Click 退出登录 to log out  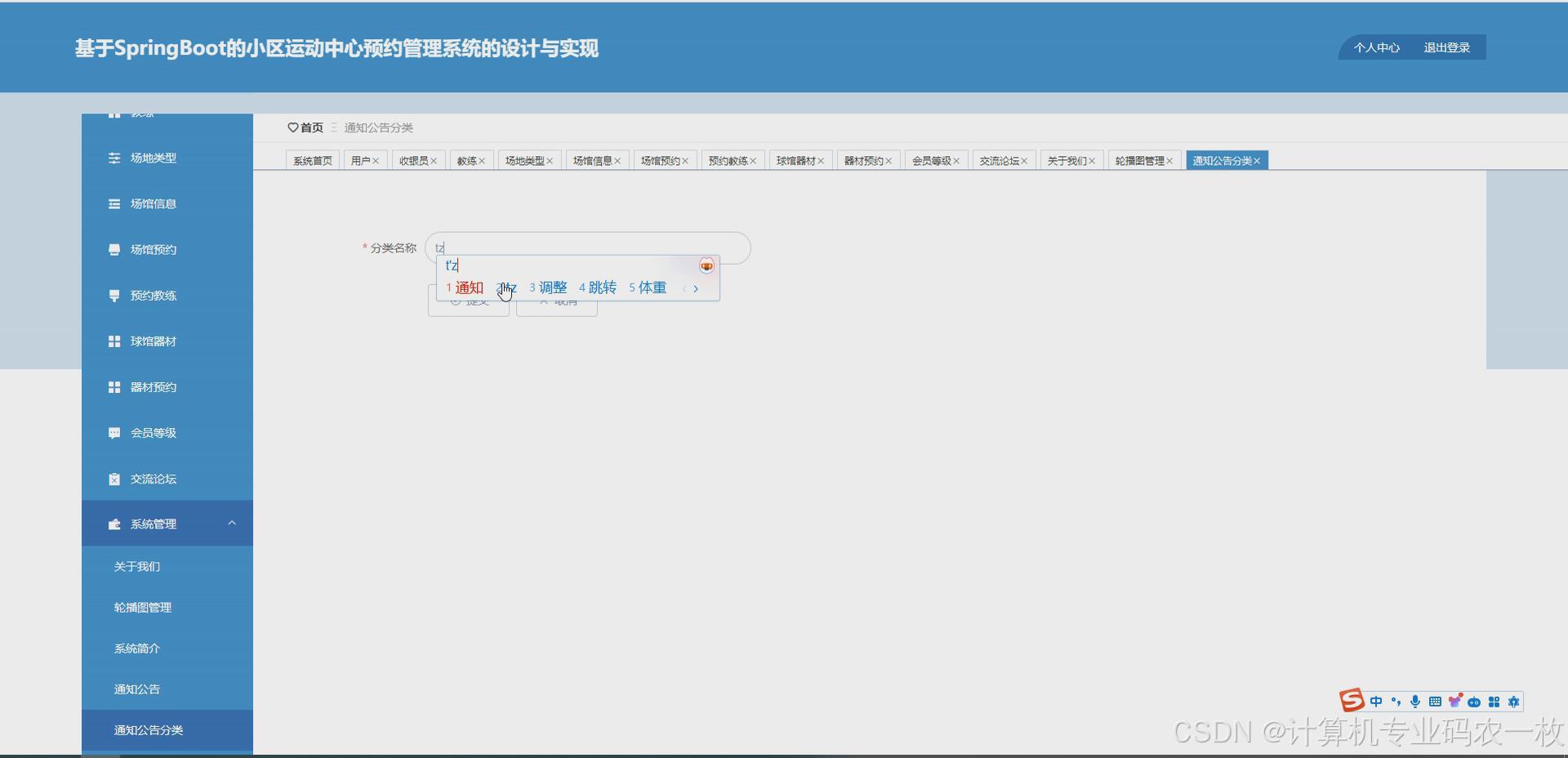pyautogui.click(x=1447, y=47)
